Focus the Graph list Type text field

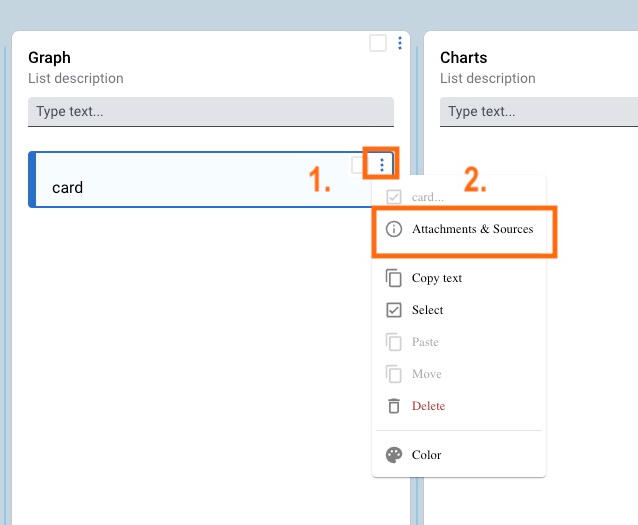210,111
